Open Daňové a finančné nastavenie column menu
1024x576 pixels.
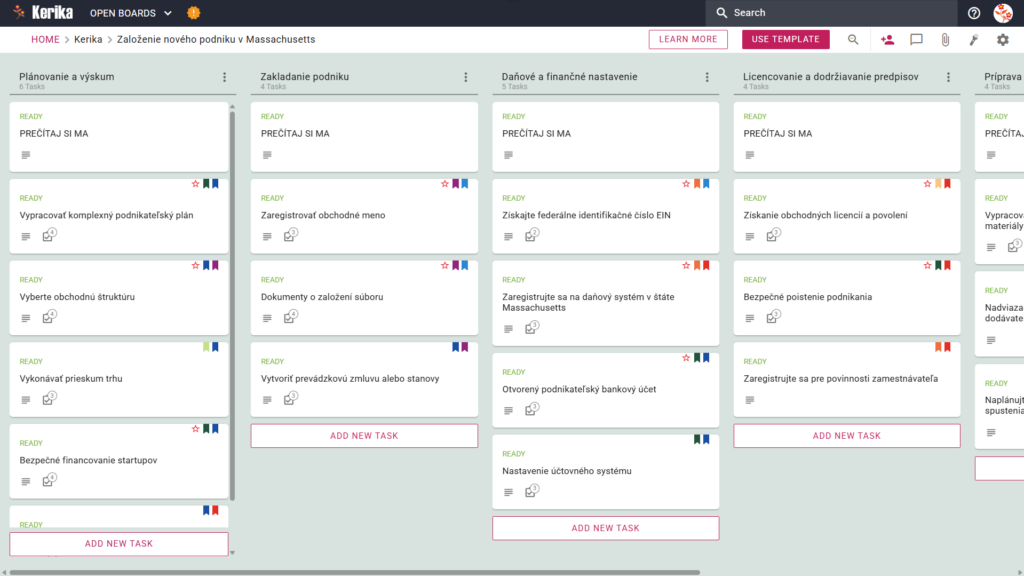tap(707, 77)
